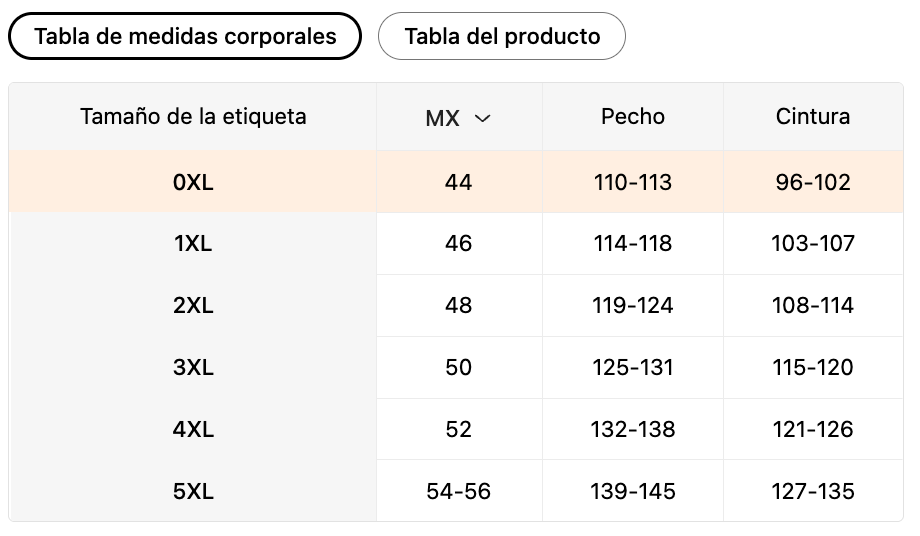Select the 5XL size row label

click(x=193, y=491)
